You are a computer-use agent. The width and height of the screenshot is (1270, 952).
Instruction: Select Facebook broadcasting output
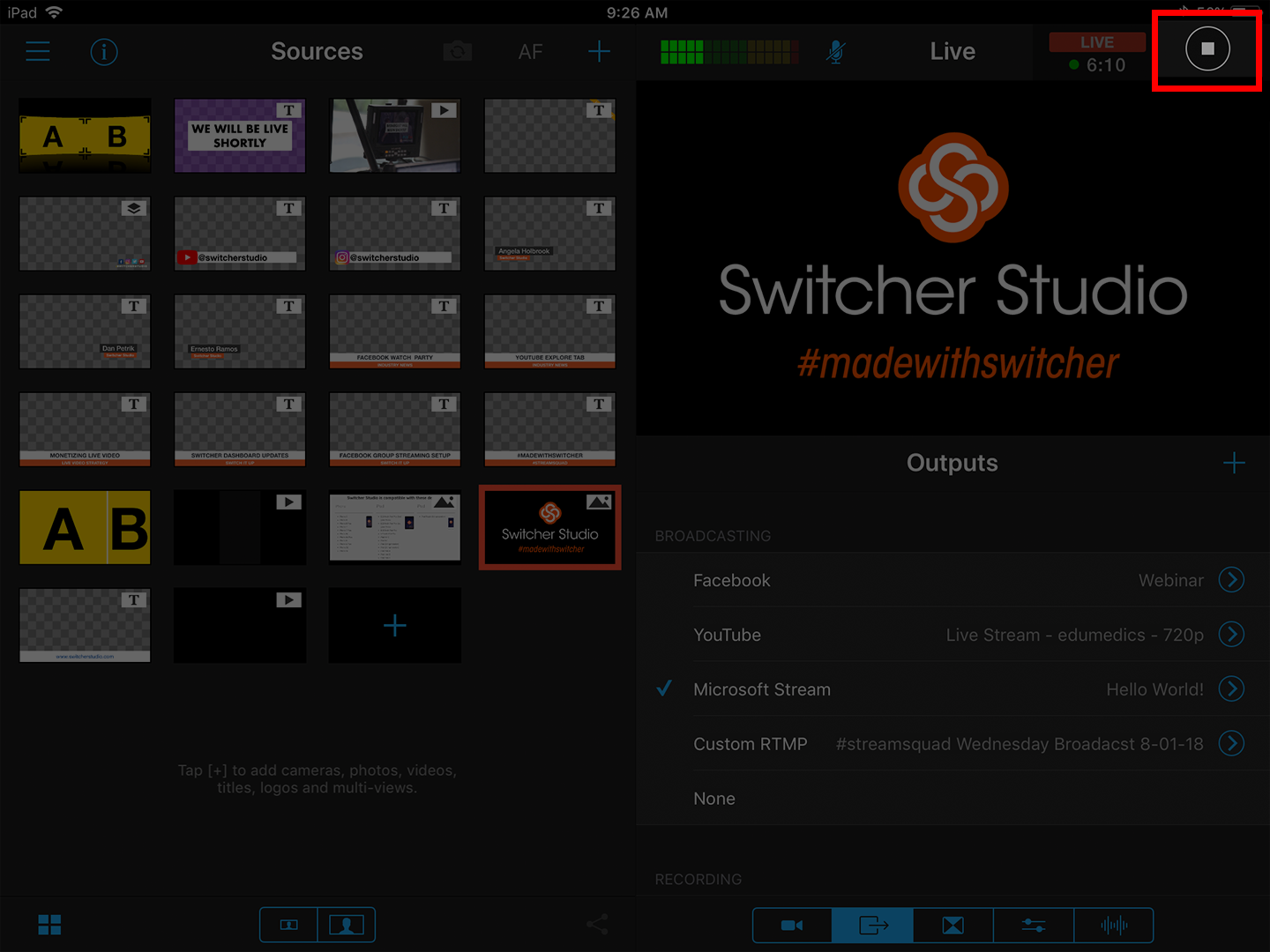pos(952,580)
